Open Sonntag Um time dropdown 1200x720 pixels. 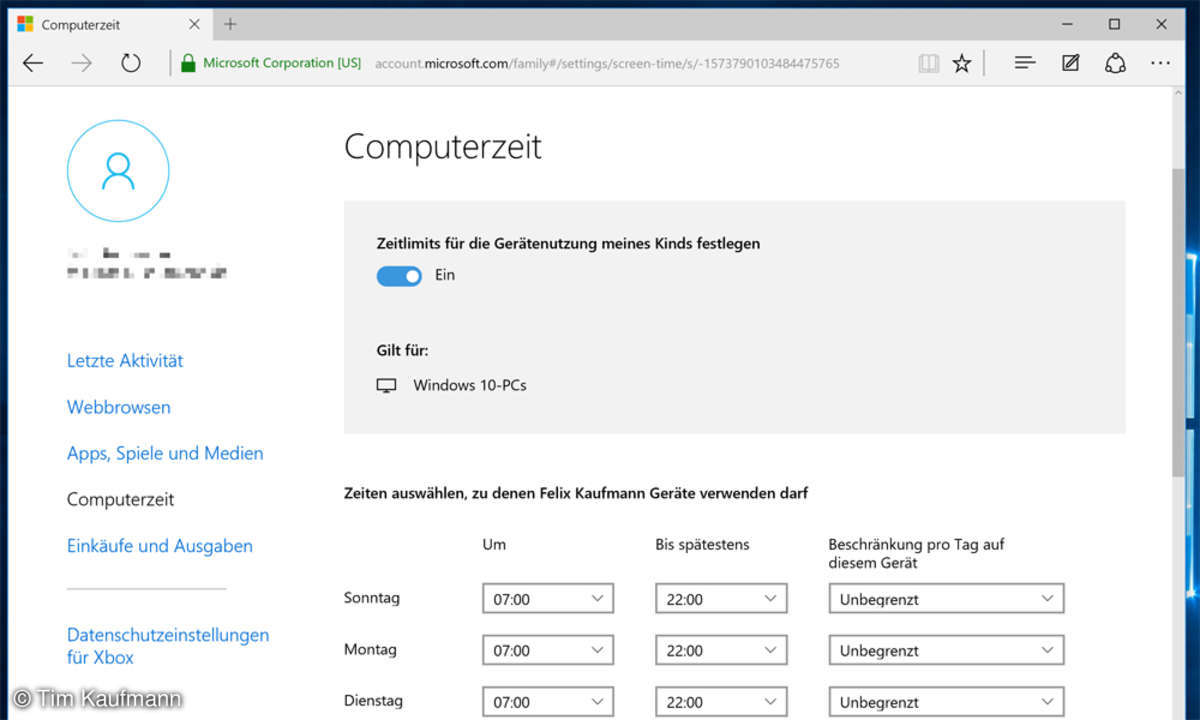(548, 599)
